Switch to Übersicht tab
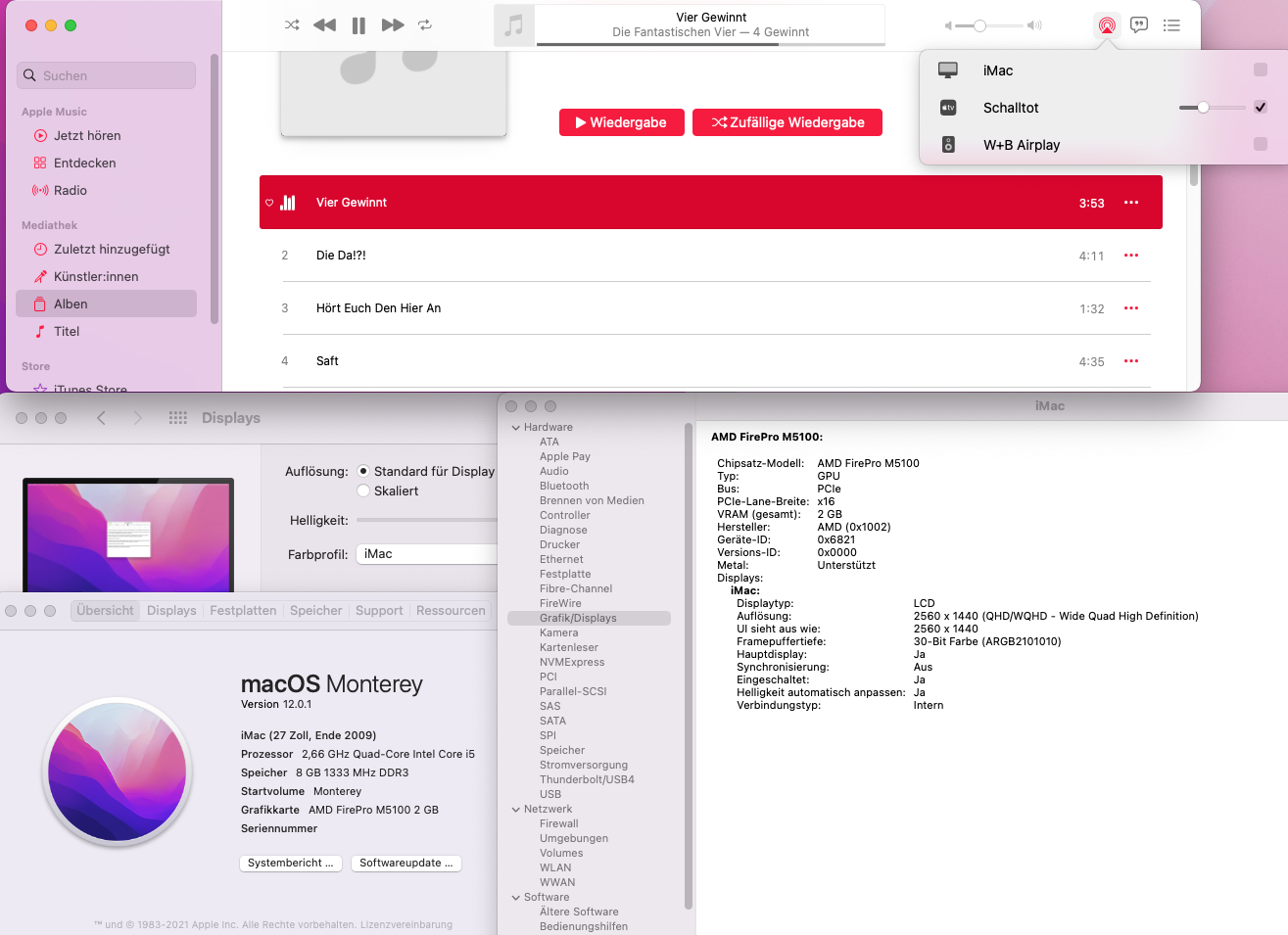Screen dimensions: 1288x935 (105, 611)
